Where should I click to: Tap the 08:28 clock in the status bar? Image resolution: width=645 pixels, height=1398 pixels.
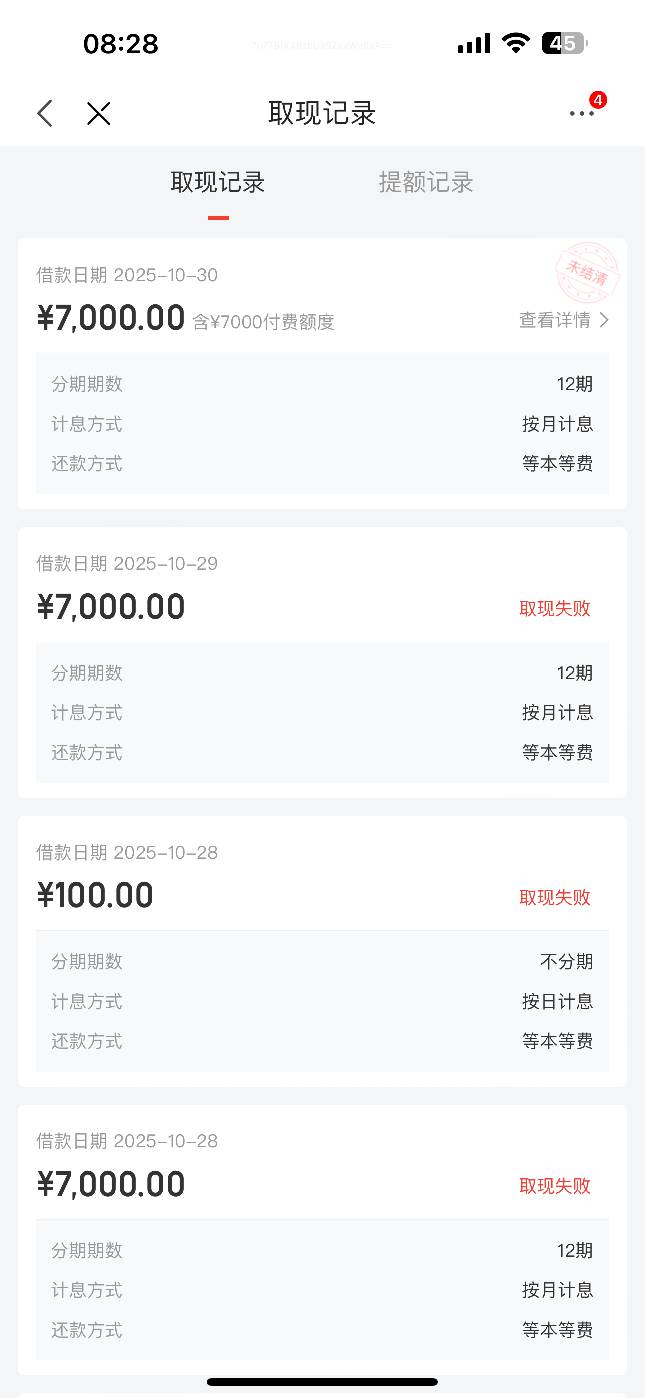tap(121, 44)
